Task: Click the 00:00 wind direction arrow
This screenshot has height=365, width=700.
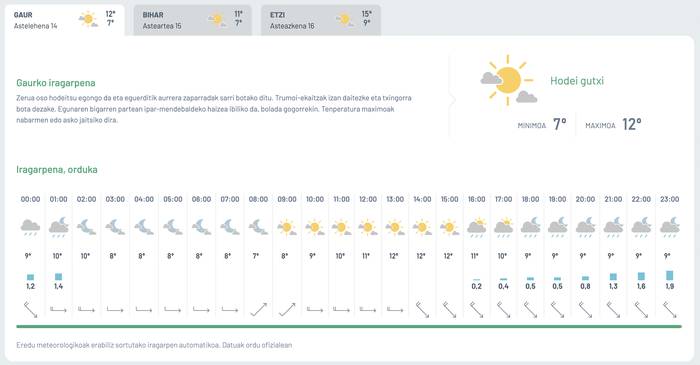Action: pyautogui.click(x=30, y=309)
